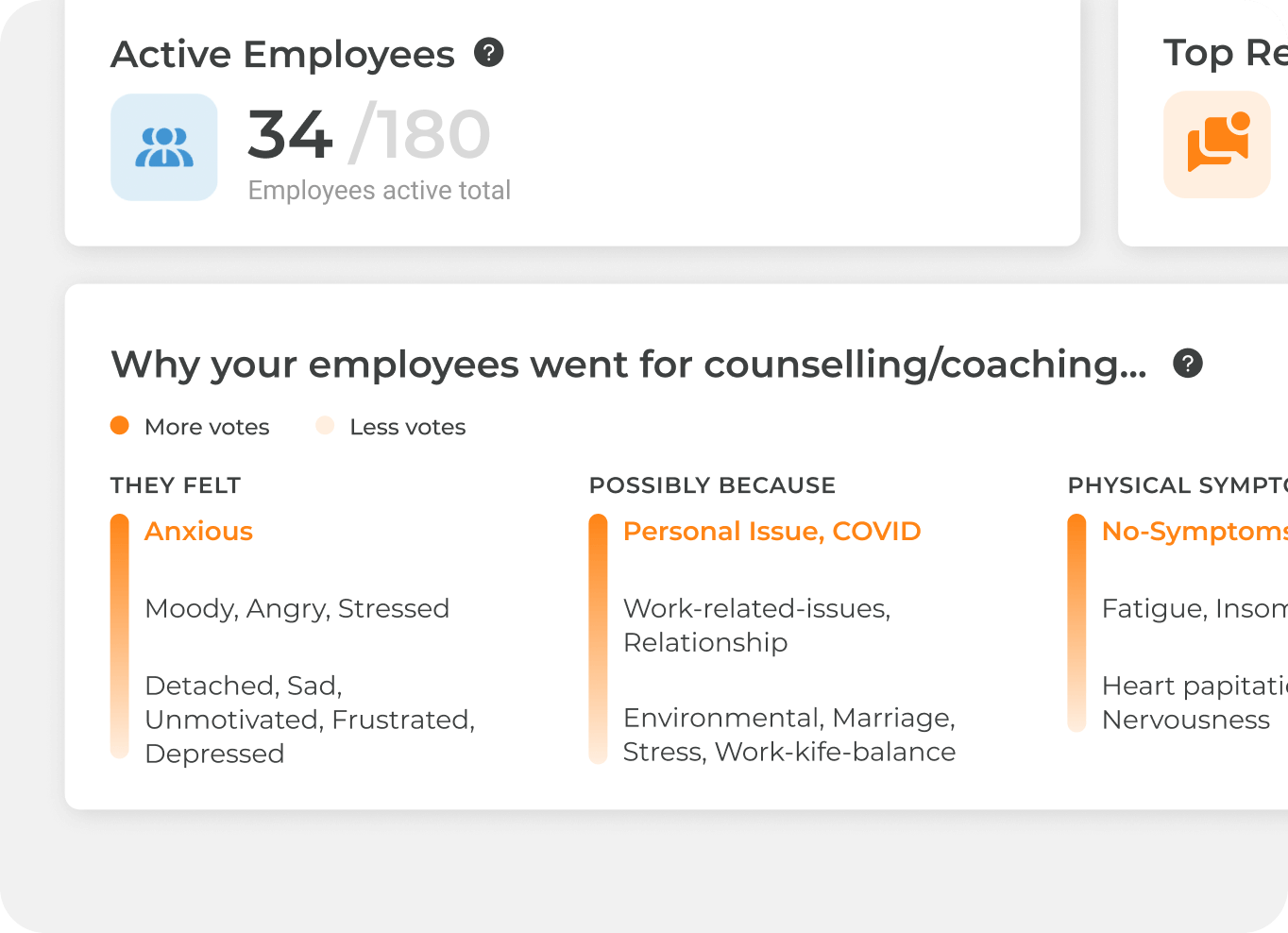Click the POSSIBLY BECAUSE column header

(x=712, y=485)
